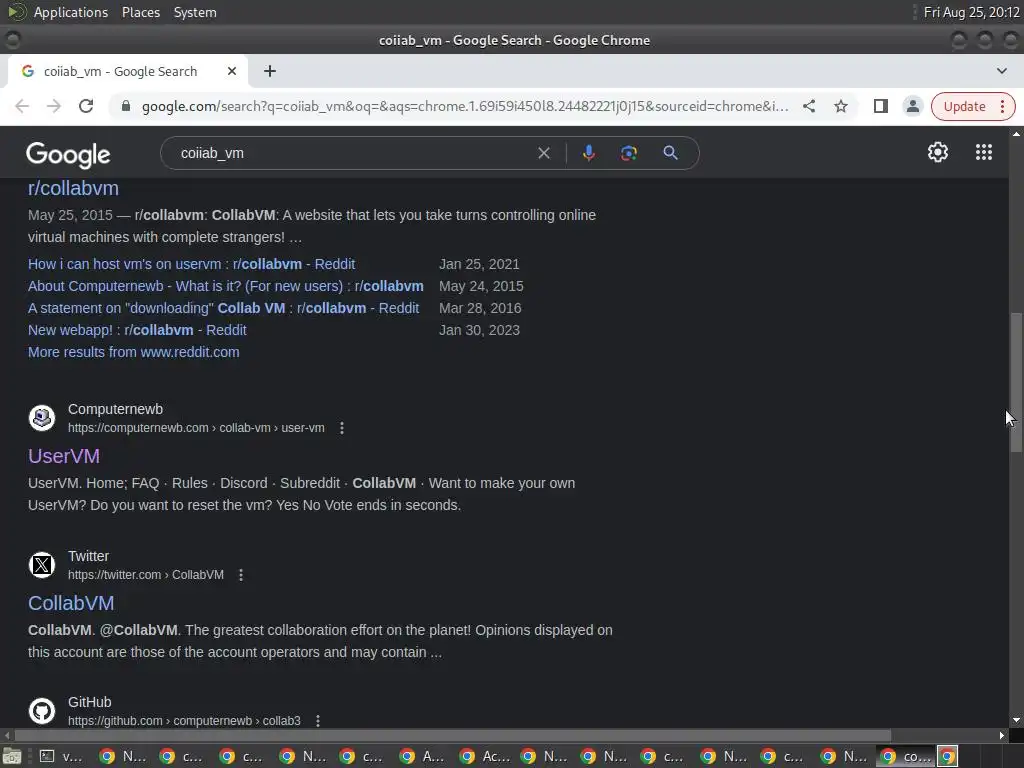This screenshot has width=1024, height=768.
Task: Open the System menu
Action: tap(195, 12)
